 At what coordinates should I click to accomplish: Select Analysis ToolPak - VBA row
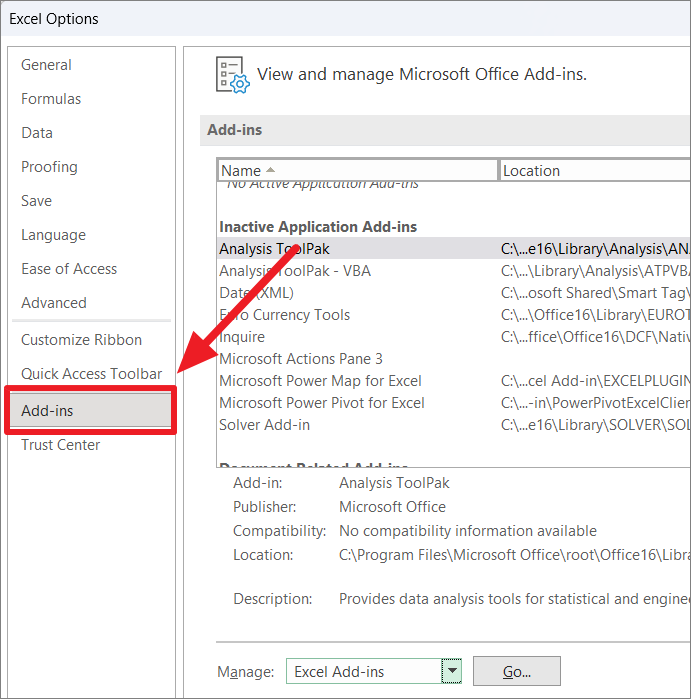click(x=454, y=271)
